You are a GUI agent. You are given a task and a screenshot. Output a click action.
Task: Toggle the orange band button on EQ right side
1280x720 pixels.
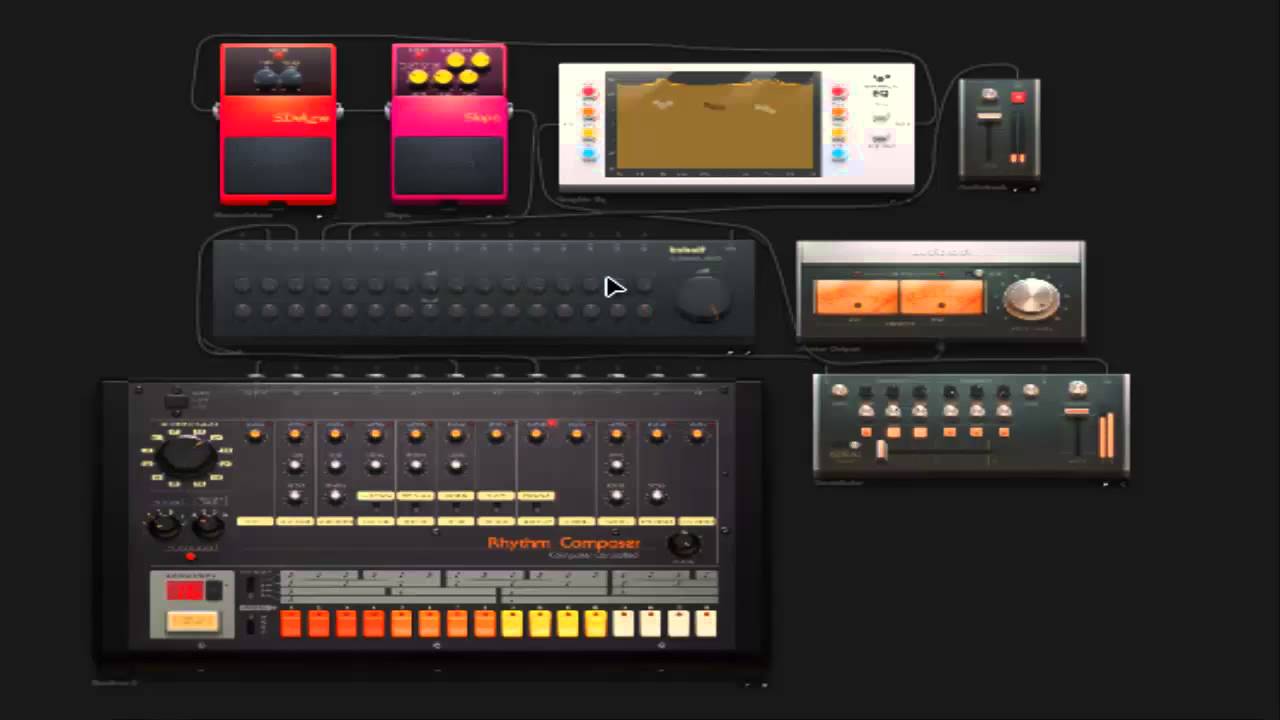[x=839, y=112]
